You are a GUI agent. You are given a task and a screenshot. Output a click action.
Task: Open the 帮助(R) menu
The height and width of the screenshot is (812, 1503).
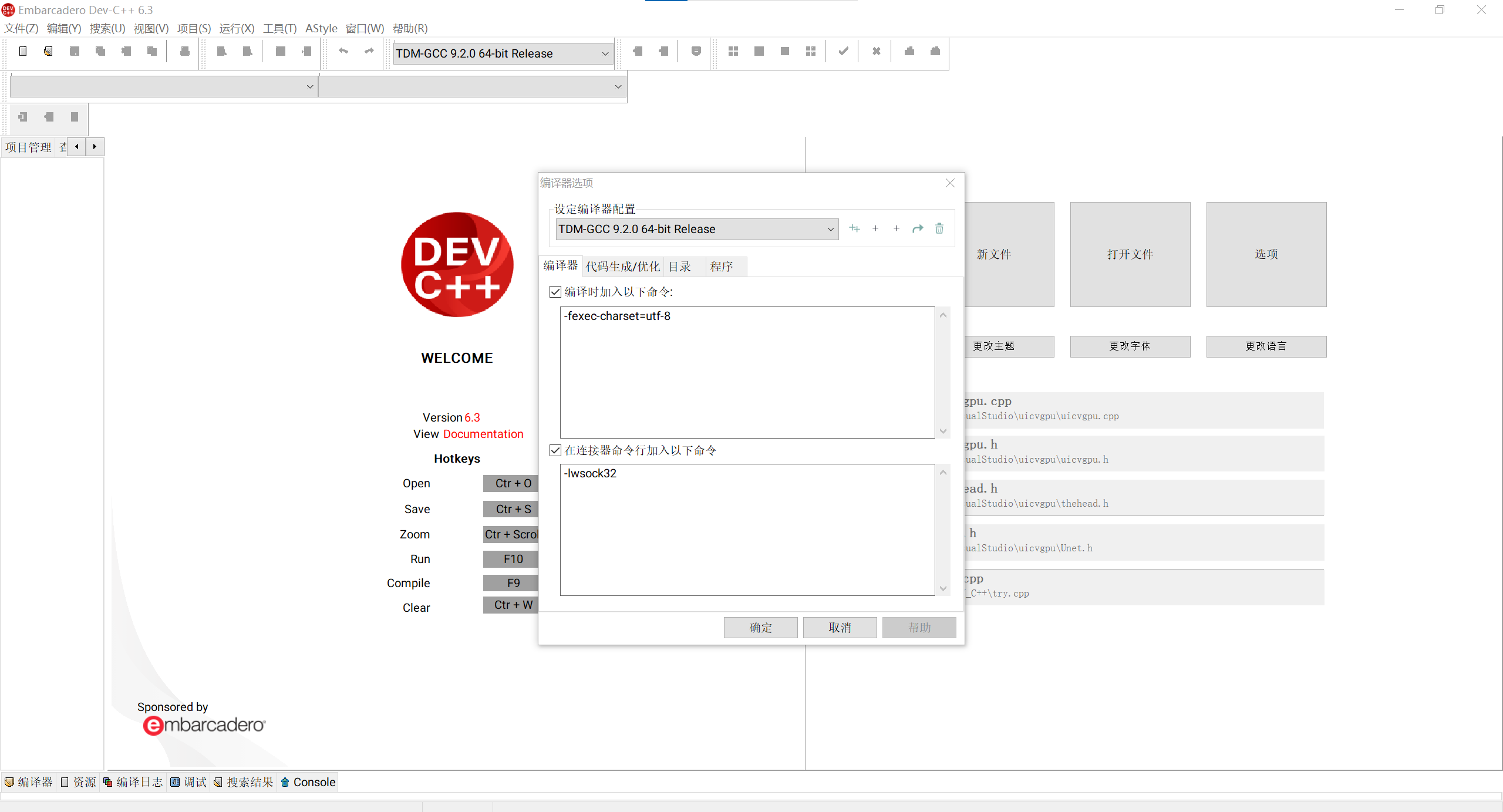point(410,28)
